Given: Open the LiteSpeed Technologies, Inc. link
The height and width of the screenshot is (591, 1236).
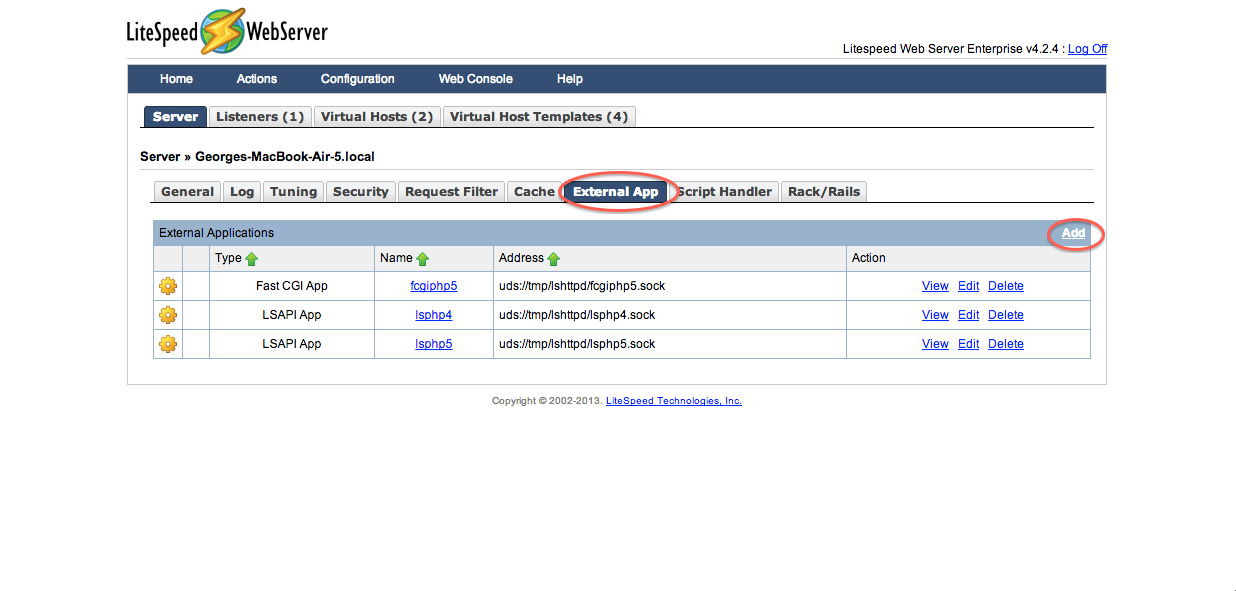Looking at the screenshot, I should tap(674, 401).
